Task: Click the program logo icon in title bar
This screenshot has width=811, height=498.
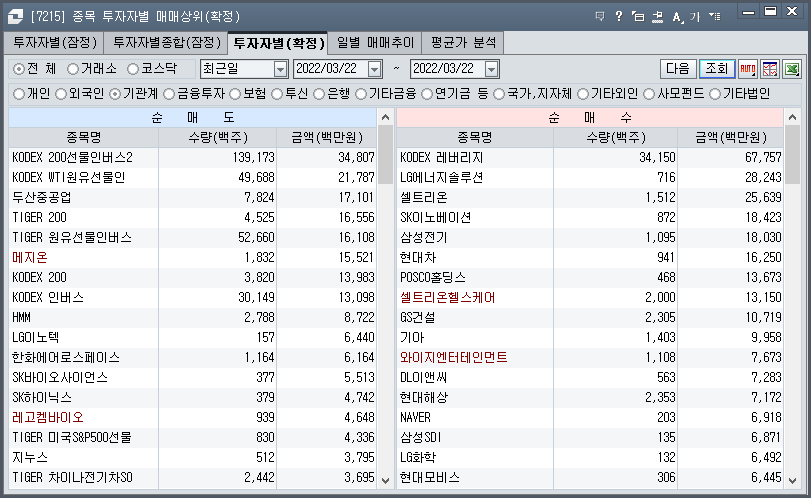Action: coord(15,17)
